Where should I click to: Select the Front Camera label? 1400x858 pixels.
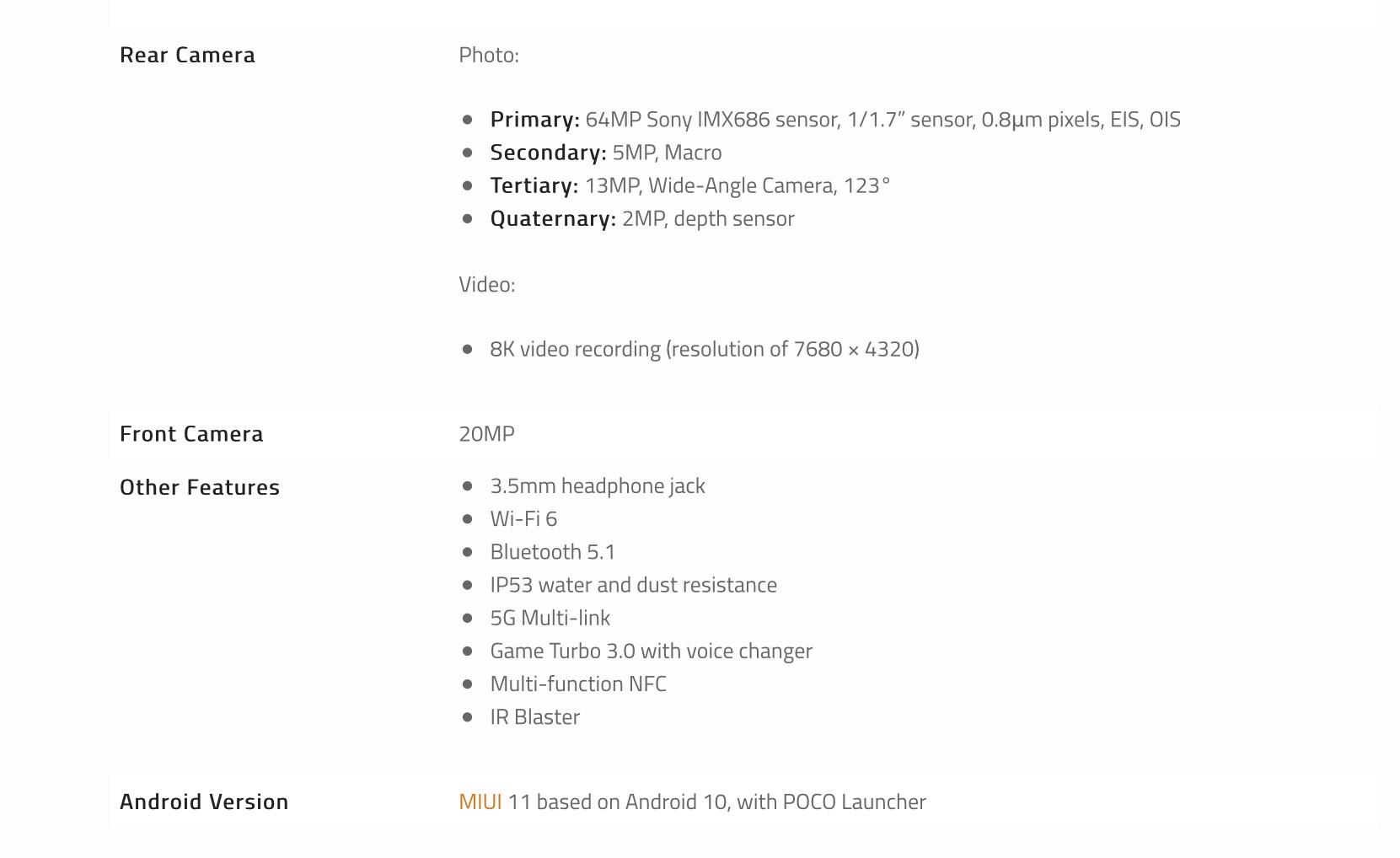191,434
